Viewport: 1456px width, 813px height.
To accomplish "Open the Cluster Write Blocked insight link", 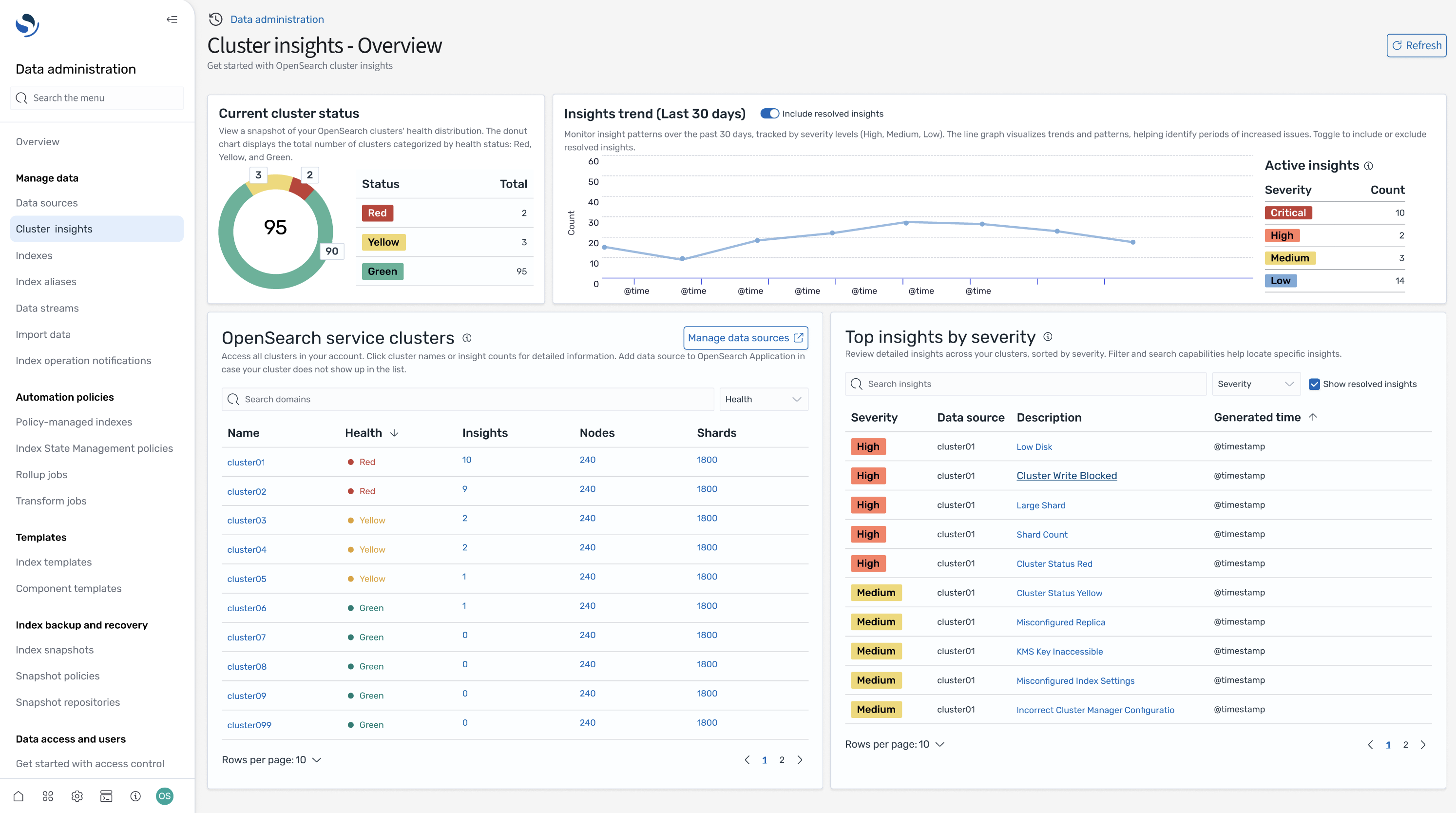I will coord(1067,476).
